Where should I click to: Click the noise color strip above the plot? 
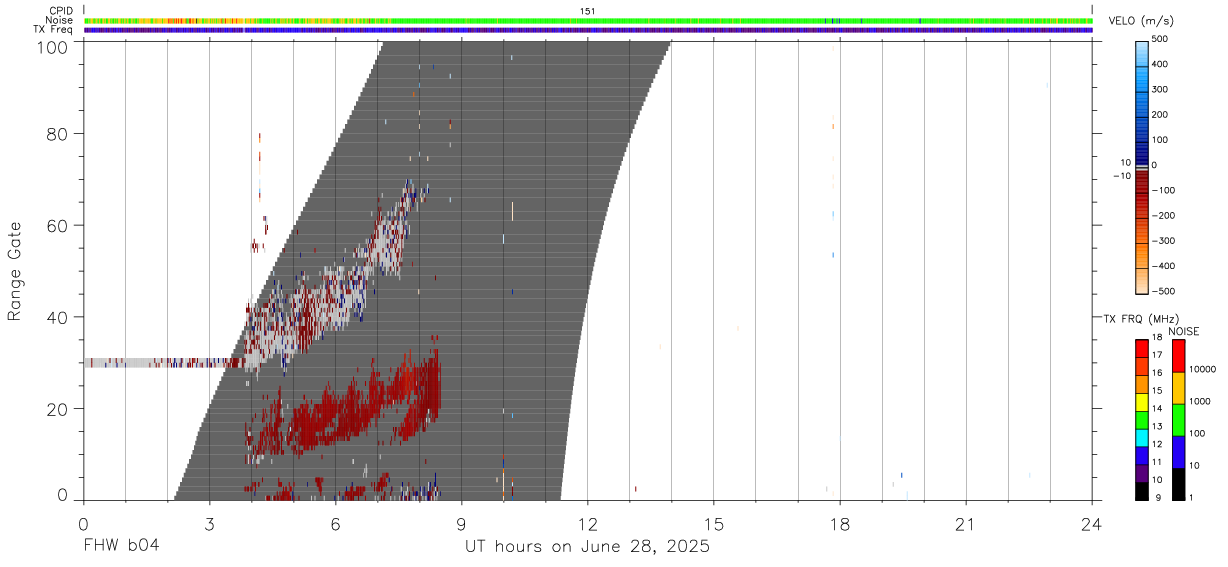point(588,20)
